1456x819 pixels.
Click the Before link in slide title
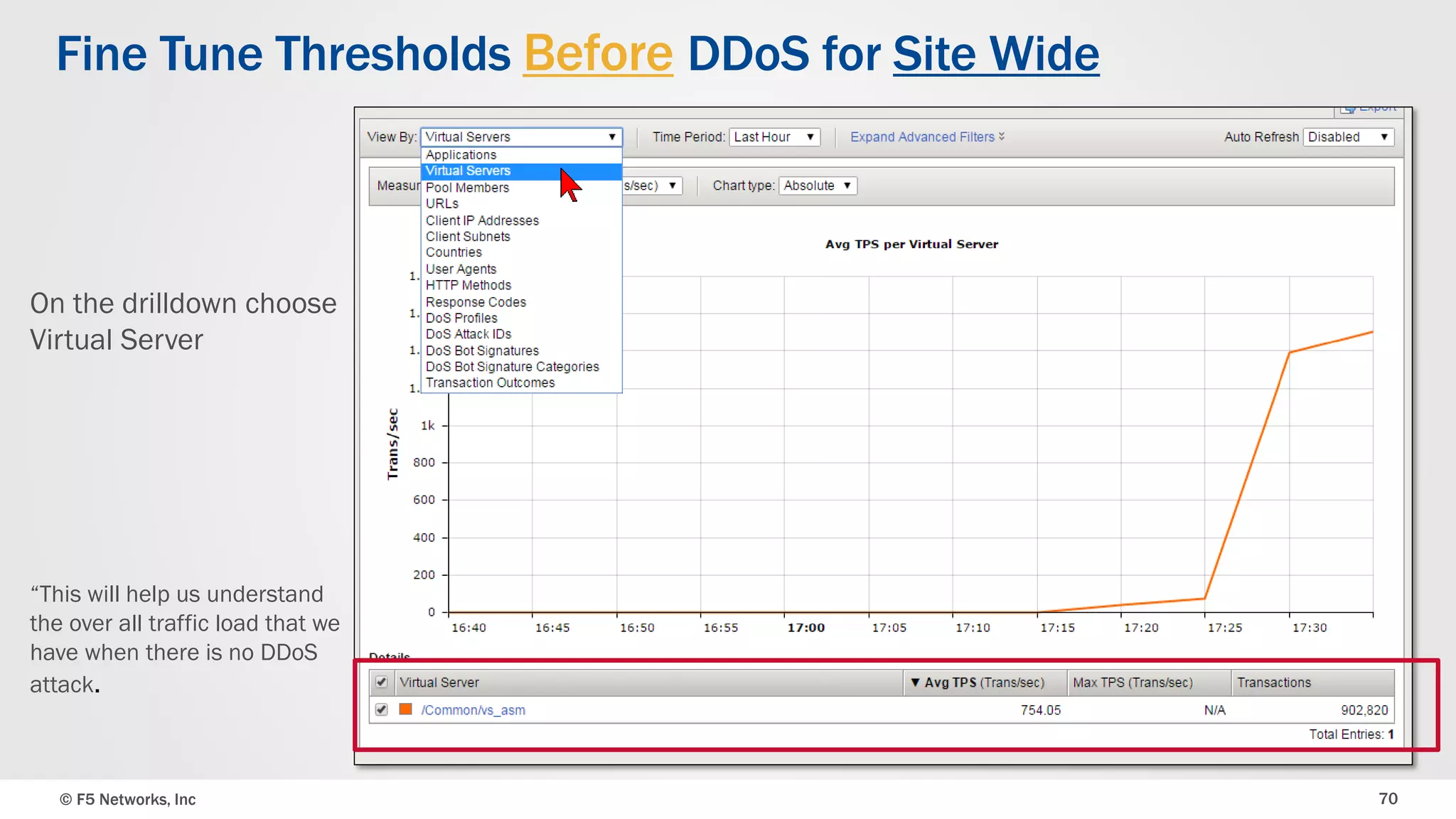[x=599, y=54]
